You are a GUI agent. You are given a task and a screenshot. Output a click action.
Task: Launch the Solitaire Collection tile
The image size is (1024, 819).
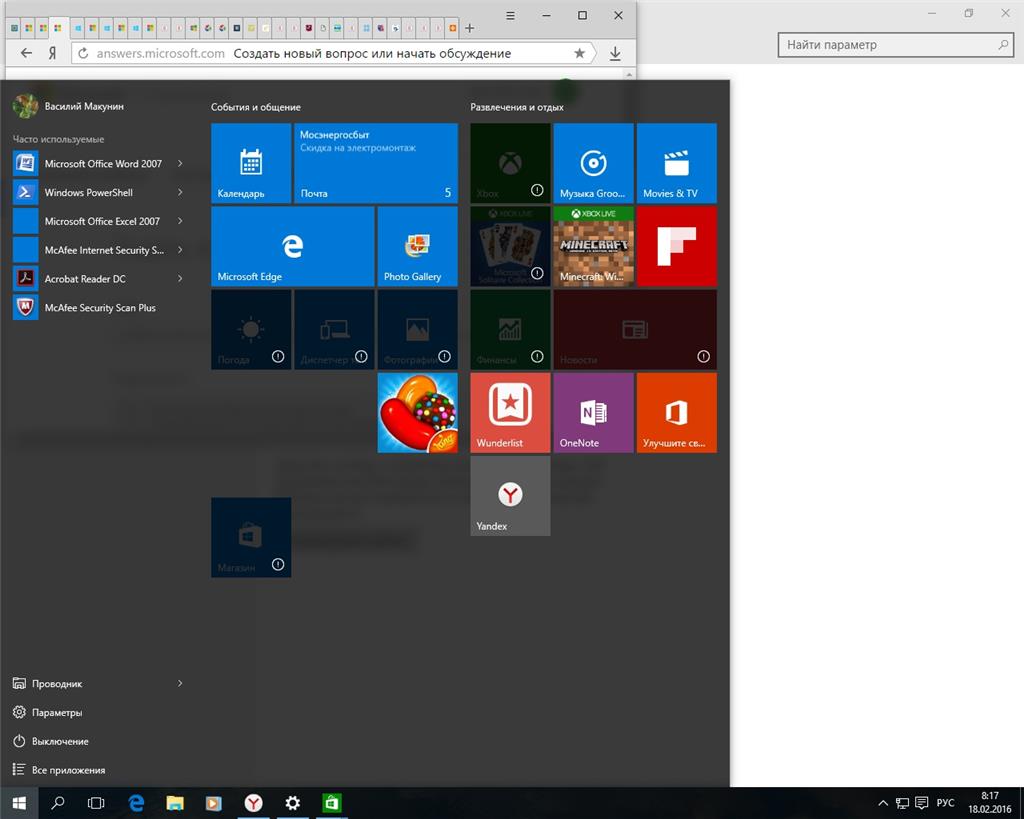click(510, 246)
